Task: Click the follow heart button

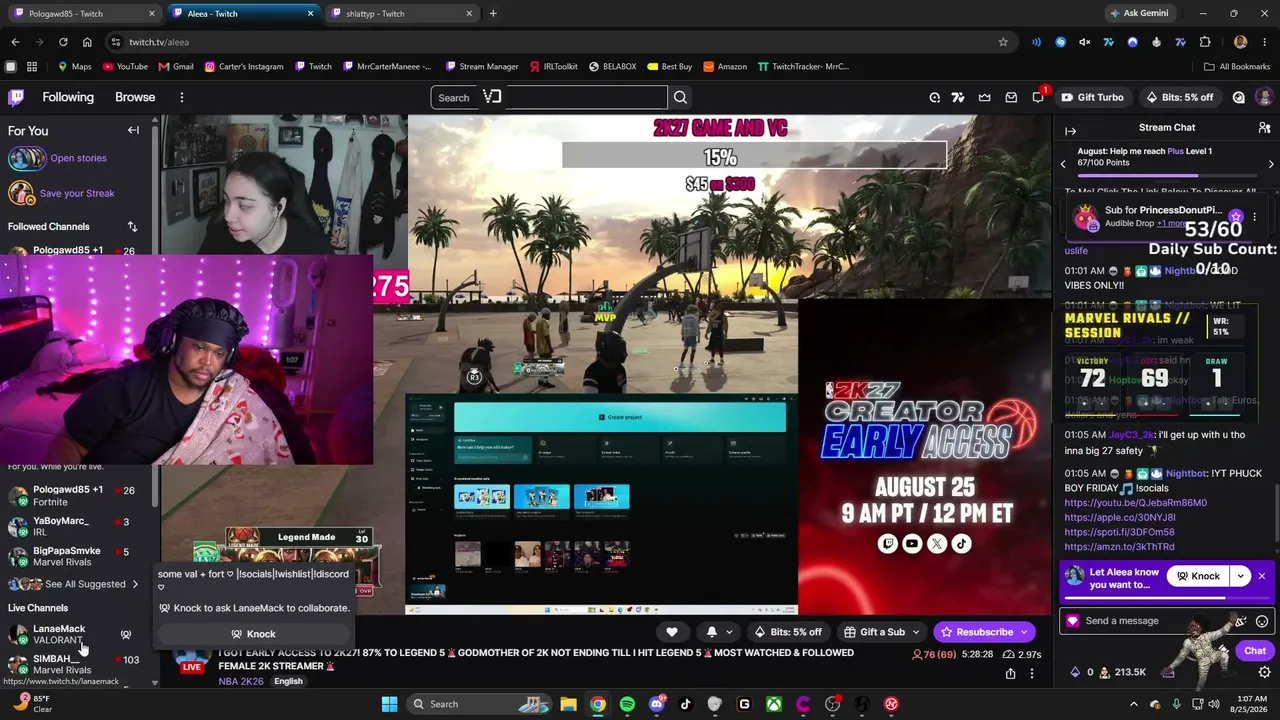Action: tap(672, 632)
